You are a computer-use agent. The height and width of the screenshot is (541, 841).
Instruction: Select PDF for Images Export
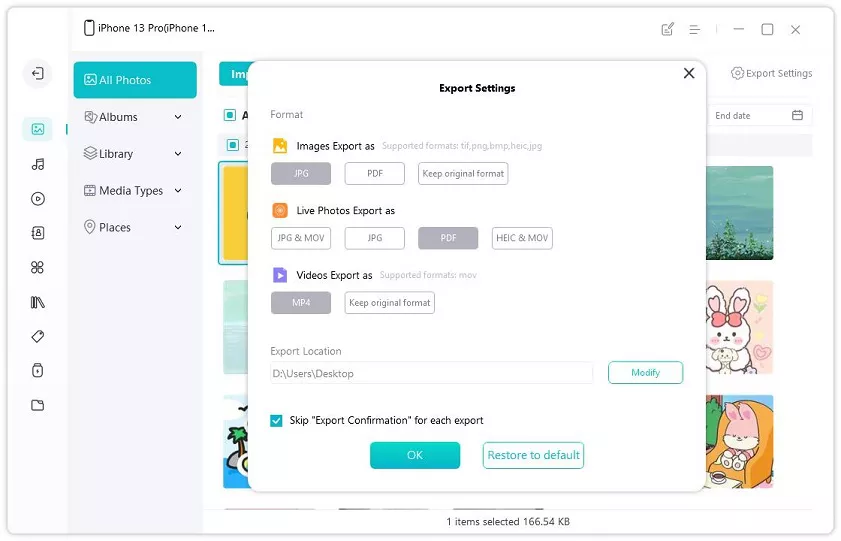(374, 174)
